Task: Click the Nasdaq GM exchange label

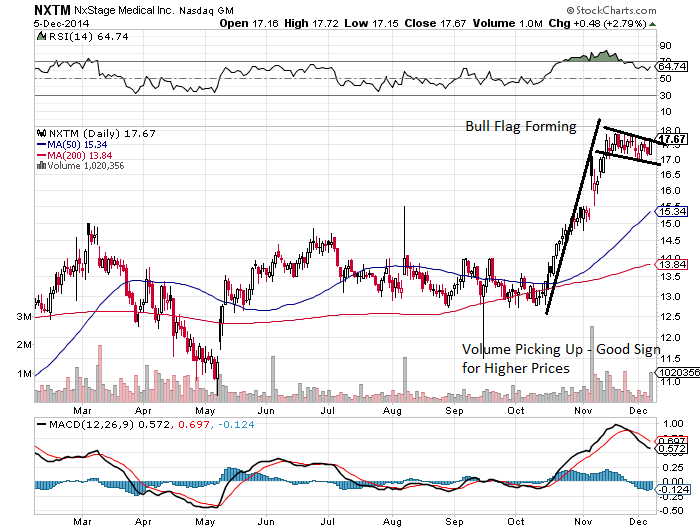Action: coord(206,11)
